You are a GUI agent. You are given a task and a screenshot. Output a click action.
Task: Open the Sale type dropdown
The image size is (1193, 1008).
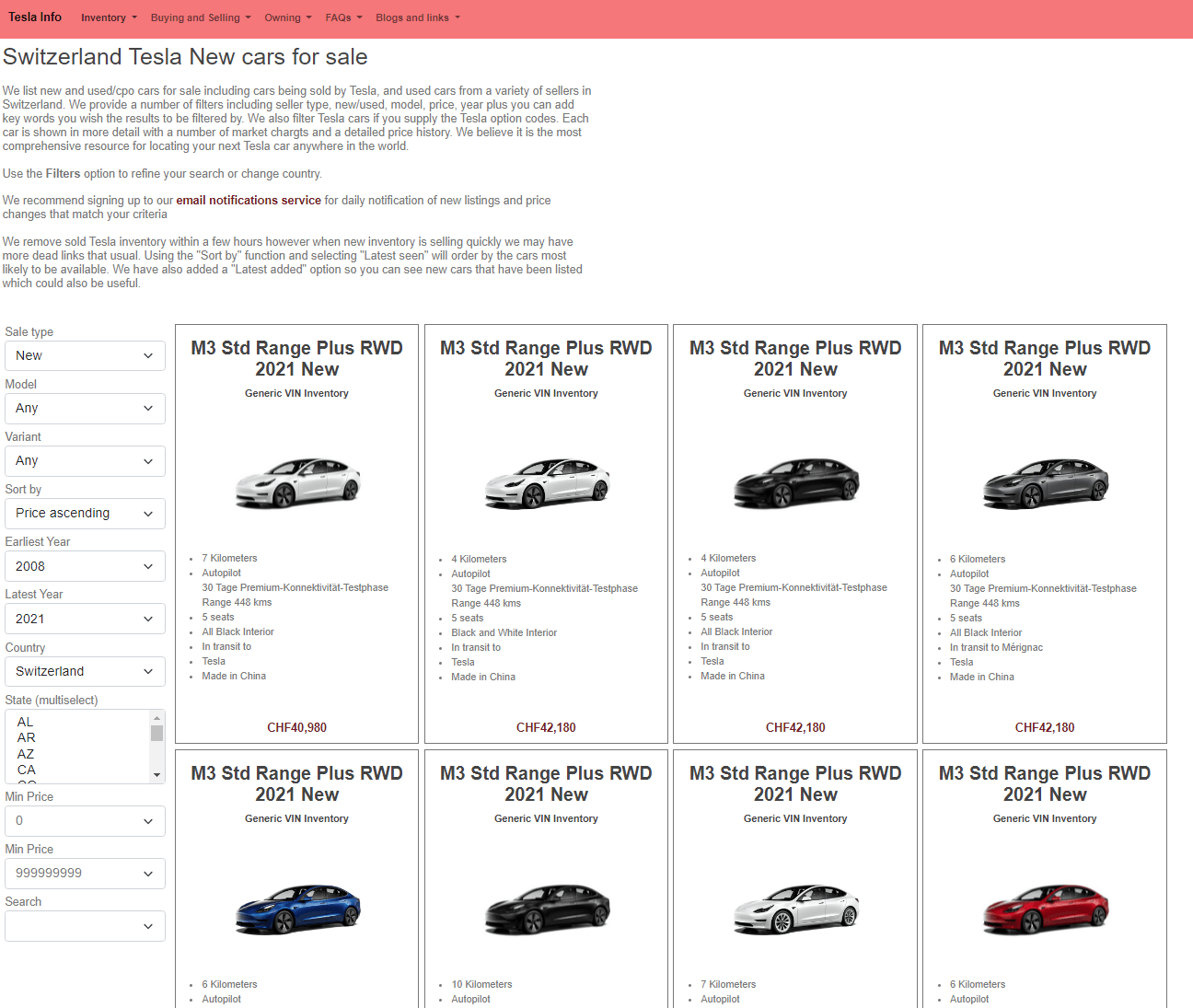coord(85,355)
